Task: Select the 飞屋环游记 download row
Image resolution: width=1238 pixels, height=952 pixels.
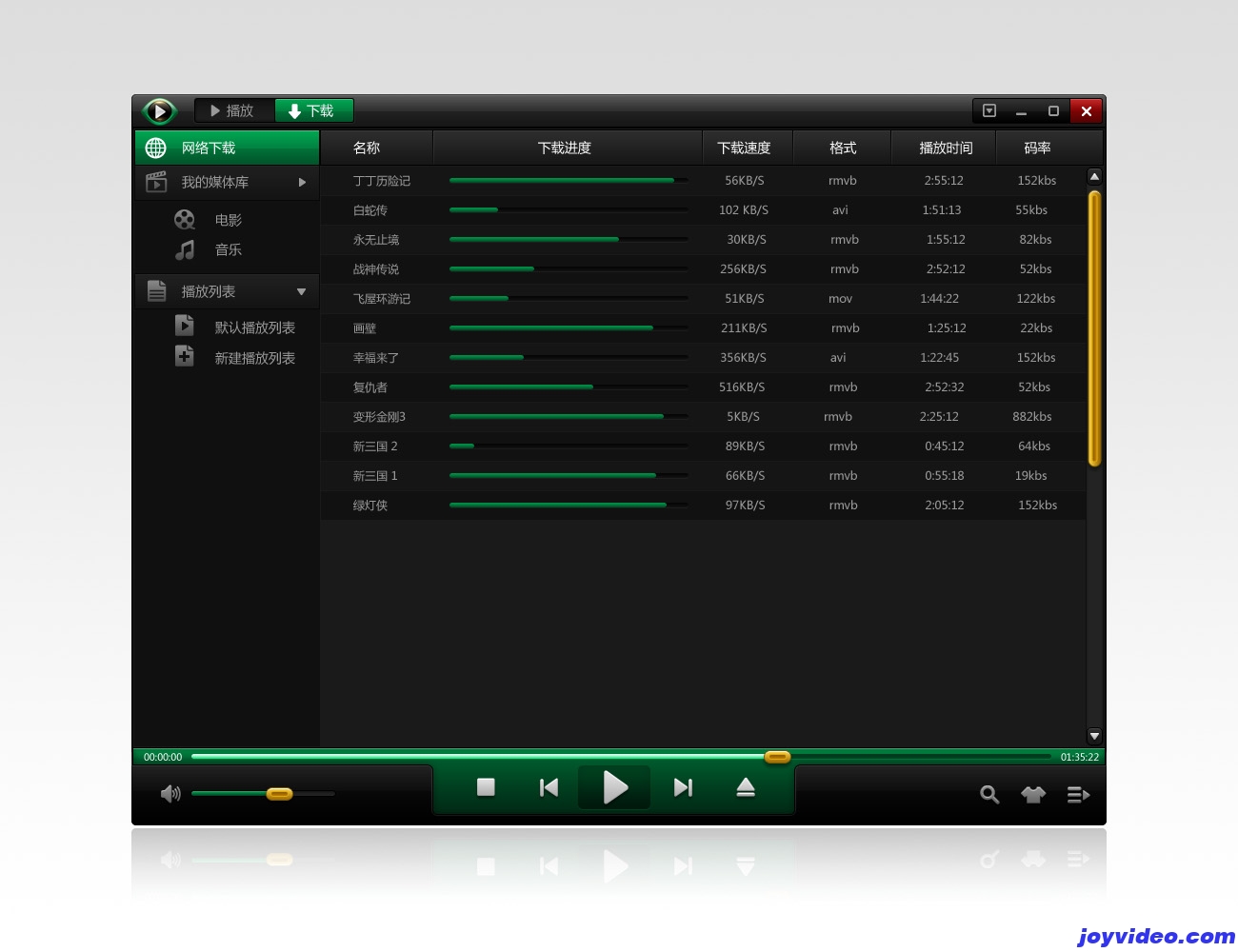Action: [x=704, y=299]
